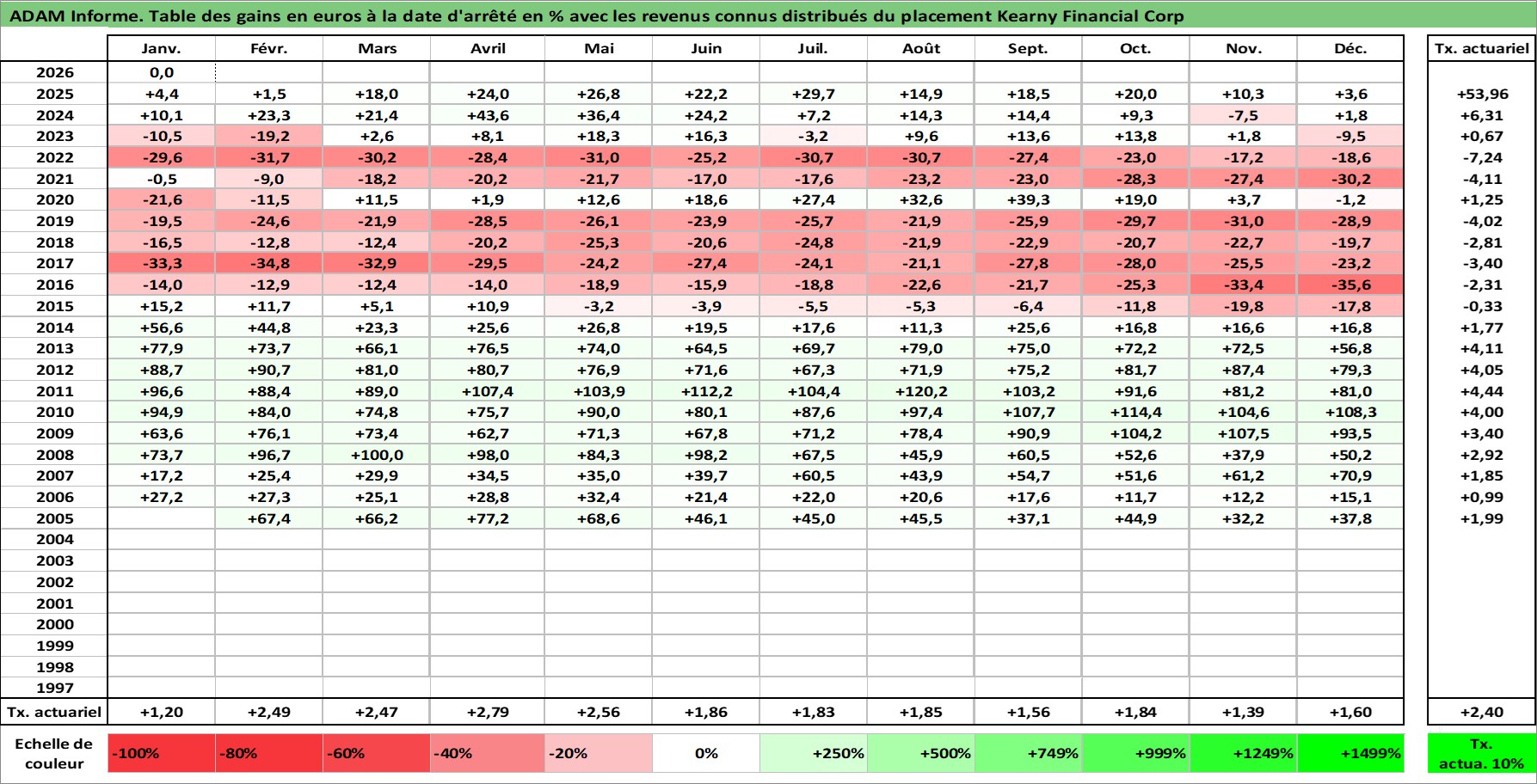Click the 'Juin' column header
This screenshot has width=1537, height=784.
tap(706, 48)
